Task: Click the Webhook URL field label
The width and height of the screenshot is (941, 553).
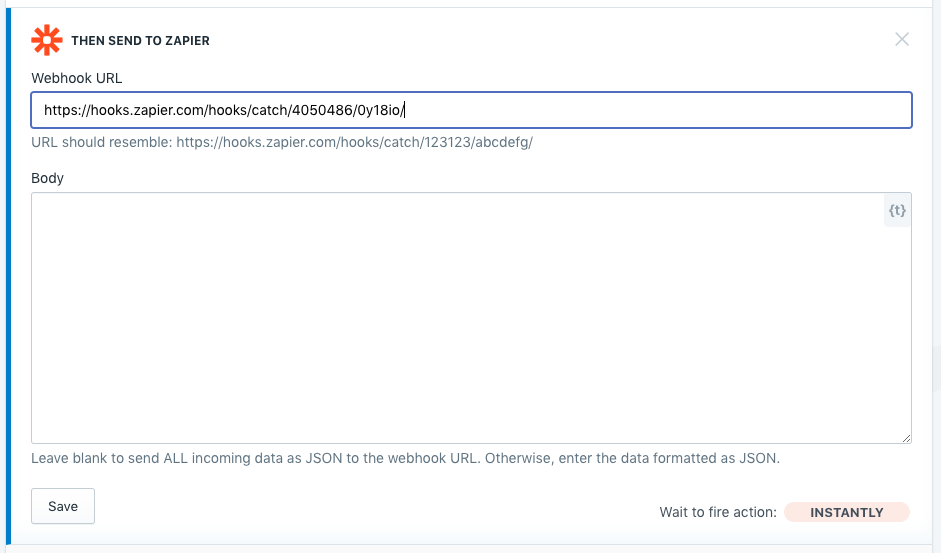Action: click(76, 78)
